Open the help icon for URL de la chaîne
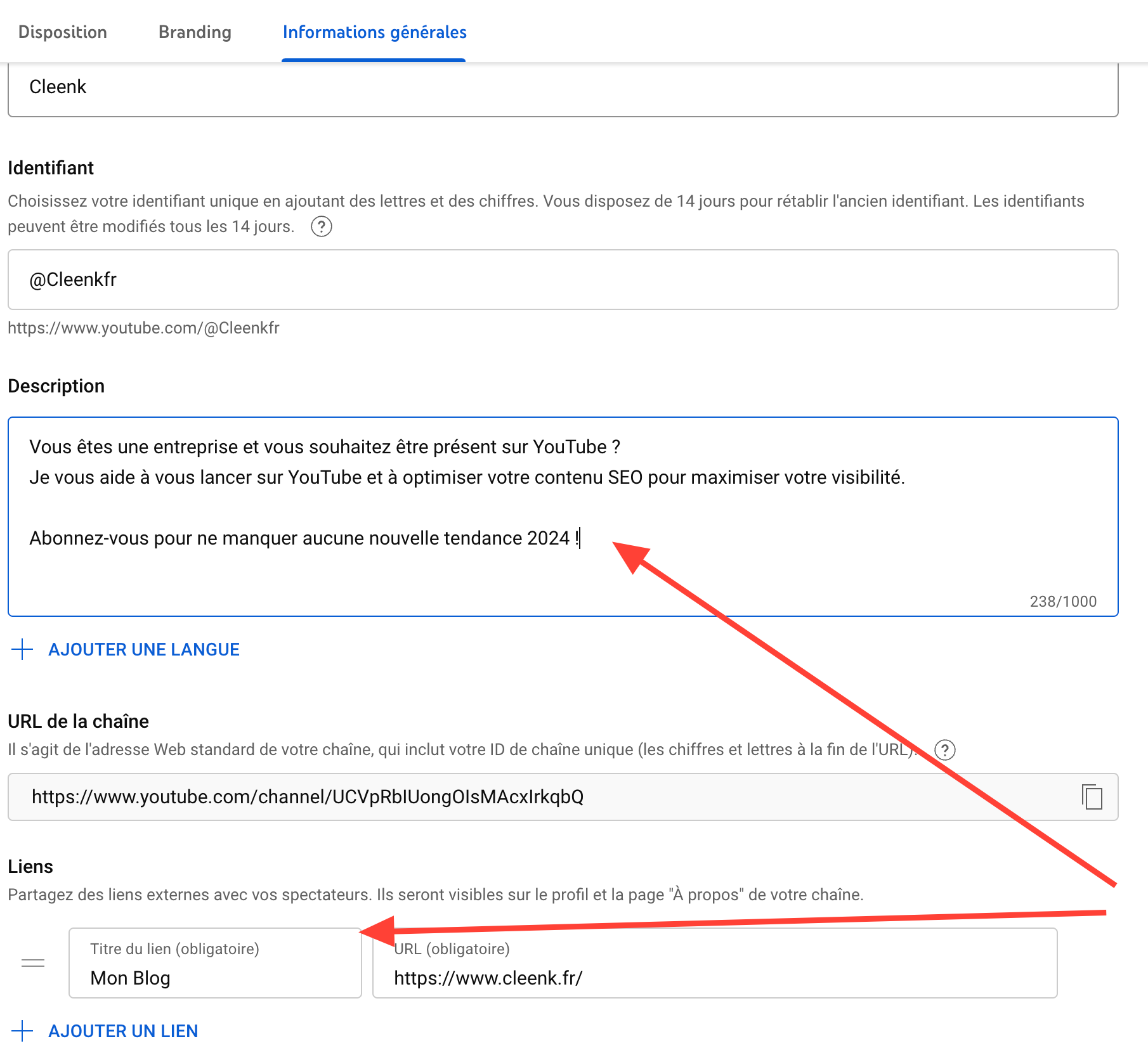This screenshot has height=1060, width=1148. tap(945, 750)
